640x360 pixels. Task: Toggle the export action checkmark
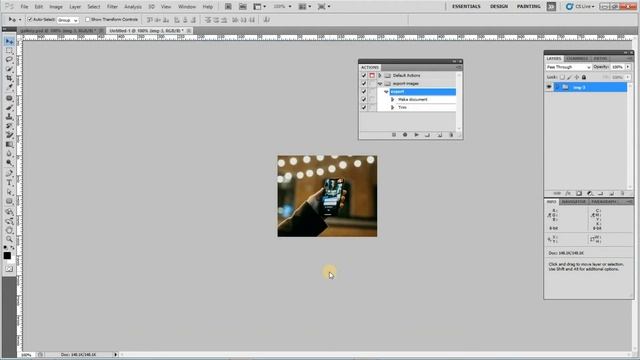364,91
